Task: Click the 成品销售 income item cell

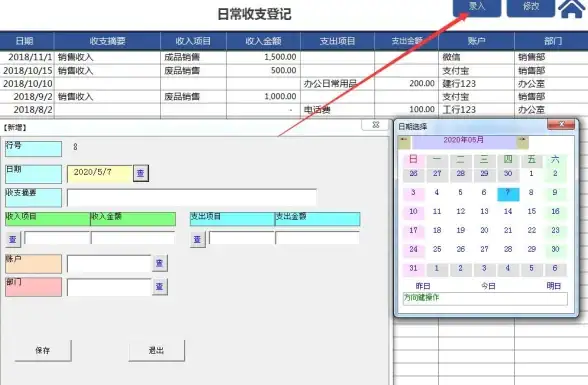Action: click(193, 57)
